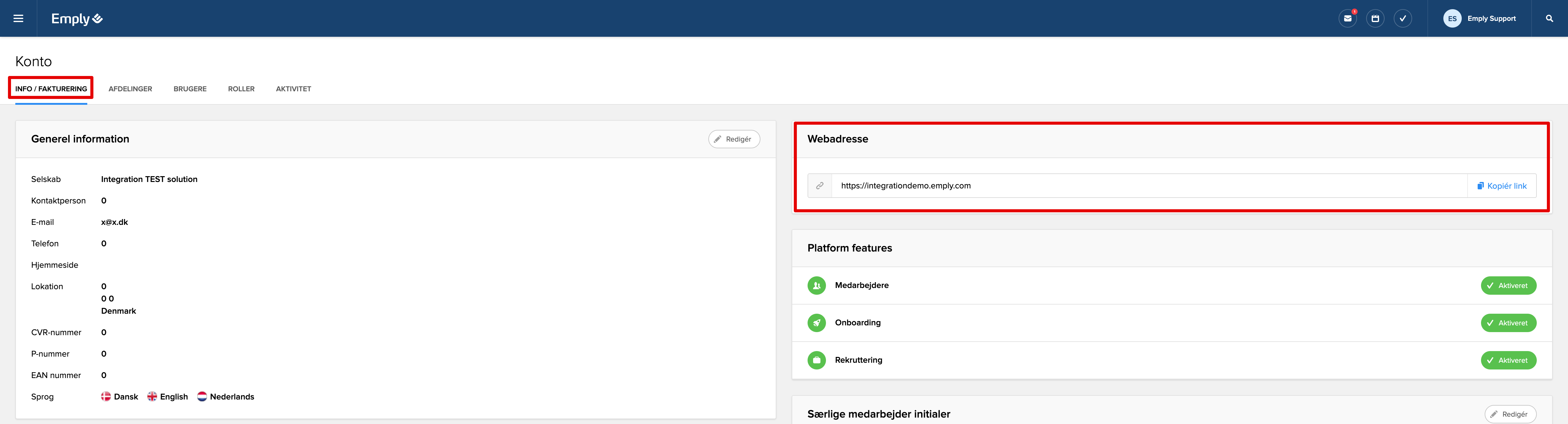Click the Rekruttering briefcase icon

[816, 360]
